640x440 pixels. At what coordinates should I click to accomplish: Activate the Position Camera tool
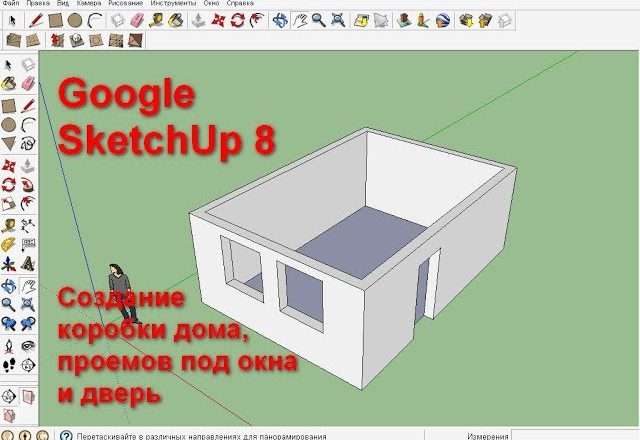tap(9, 347)
